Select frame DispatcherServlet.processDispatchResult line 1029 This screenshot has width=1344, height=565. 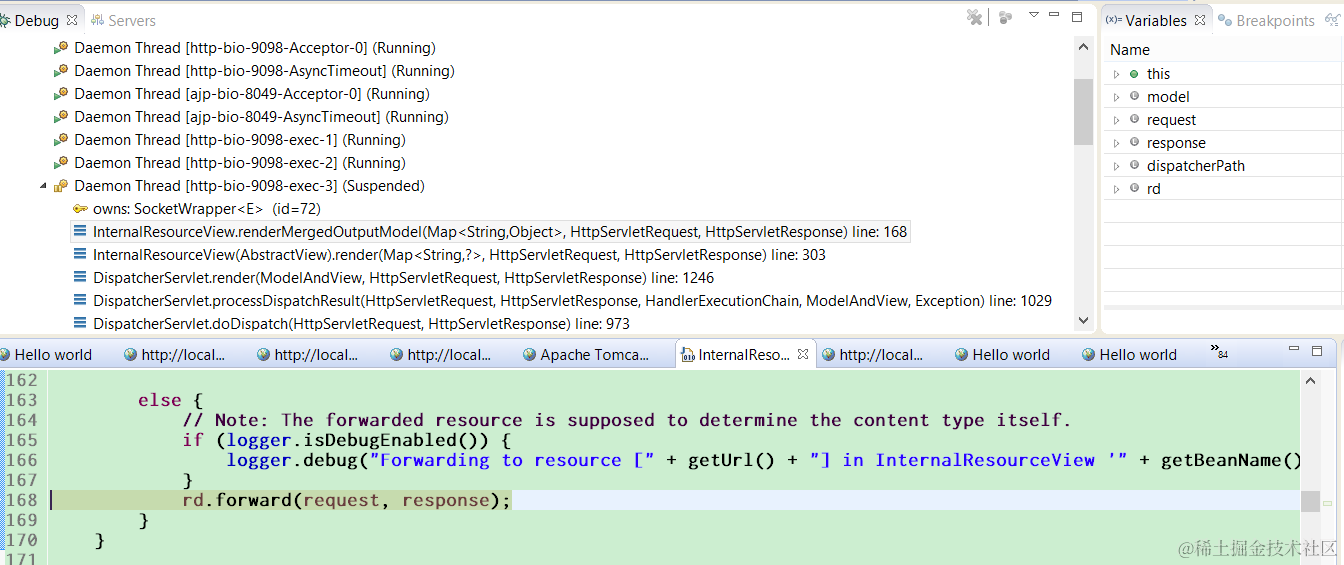click(x=572, y=301)
